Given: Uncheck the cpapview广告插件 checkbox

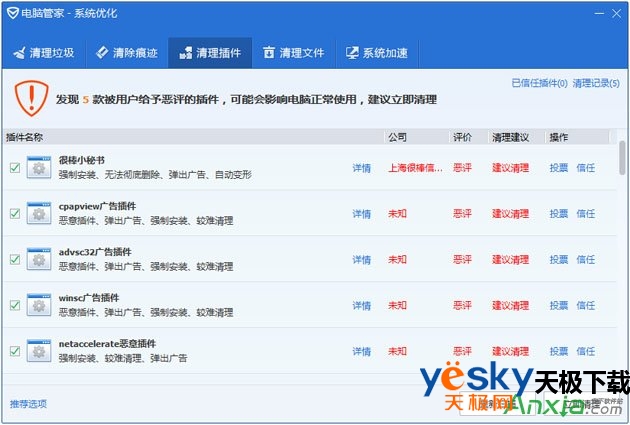Looking at the screenshot, I should pos(15,213).
